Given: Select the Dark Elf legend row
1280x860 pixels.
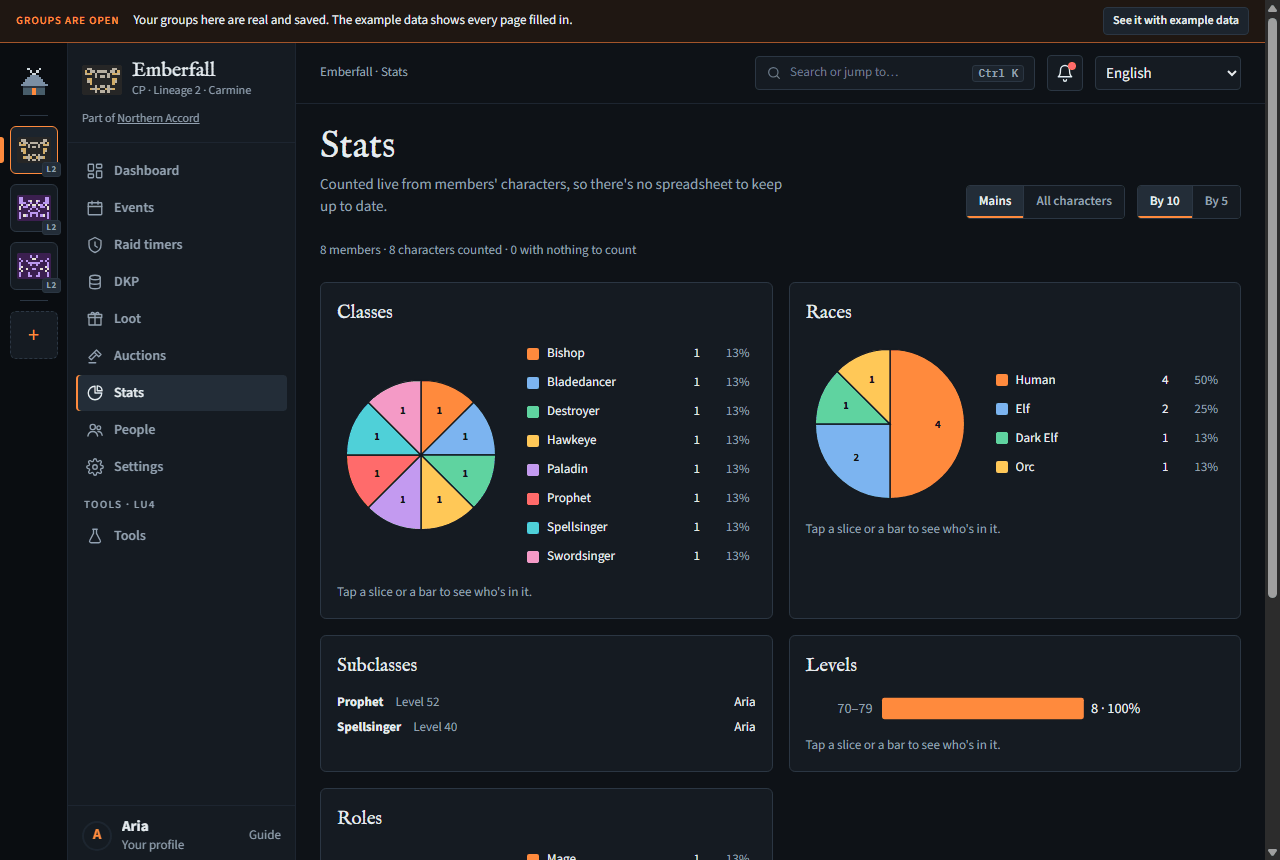Looking at the screenshot, I should (x=1107, y=438).
